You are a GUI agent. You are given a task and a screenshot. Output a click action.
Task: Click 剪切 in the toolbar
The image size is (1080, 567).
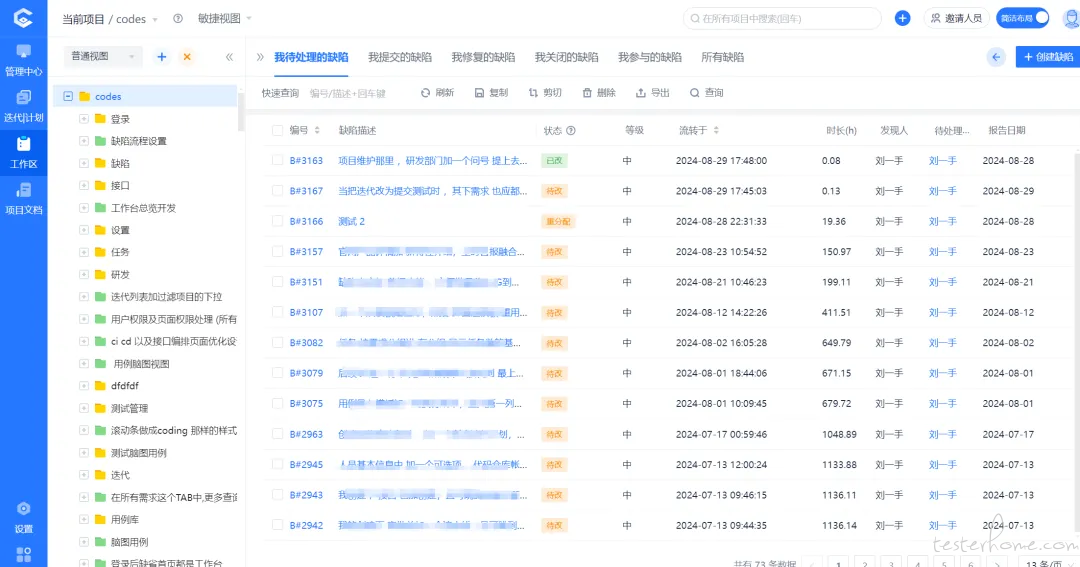click(x=545, y=92)
